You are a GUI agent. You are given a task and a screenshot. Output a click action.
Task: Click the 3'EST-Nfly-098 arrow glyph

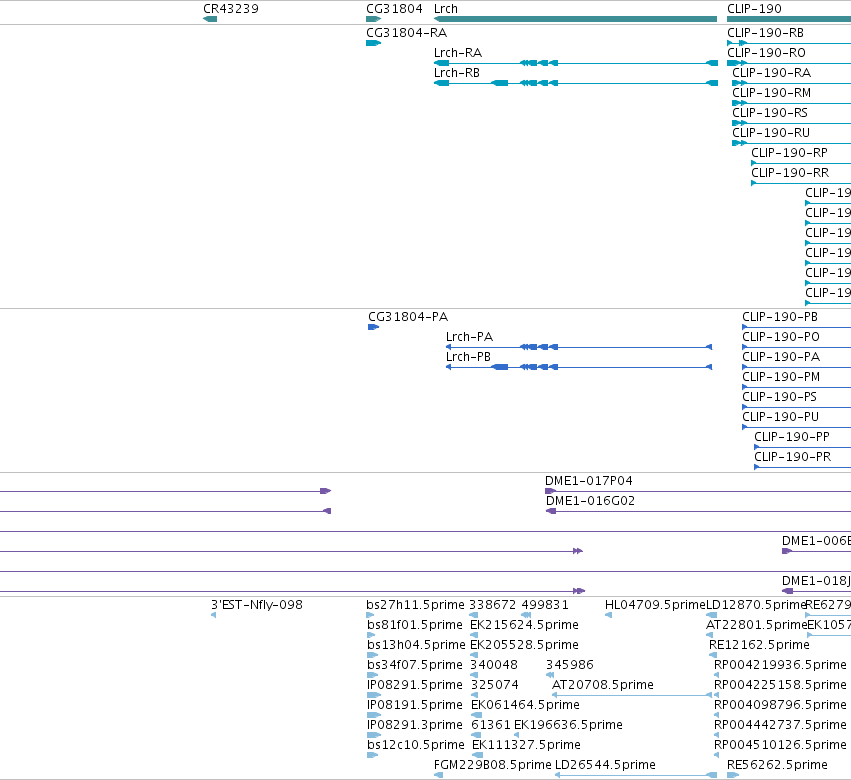pyautogui.click(x=213, y=615)
